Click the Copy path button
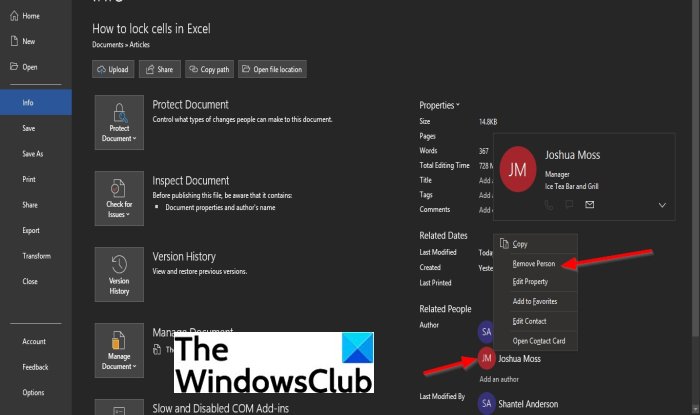Image resolution: width=700 pixels, height=415 pixels. [209, 69]
